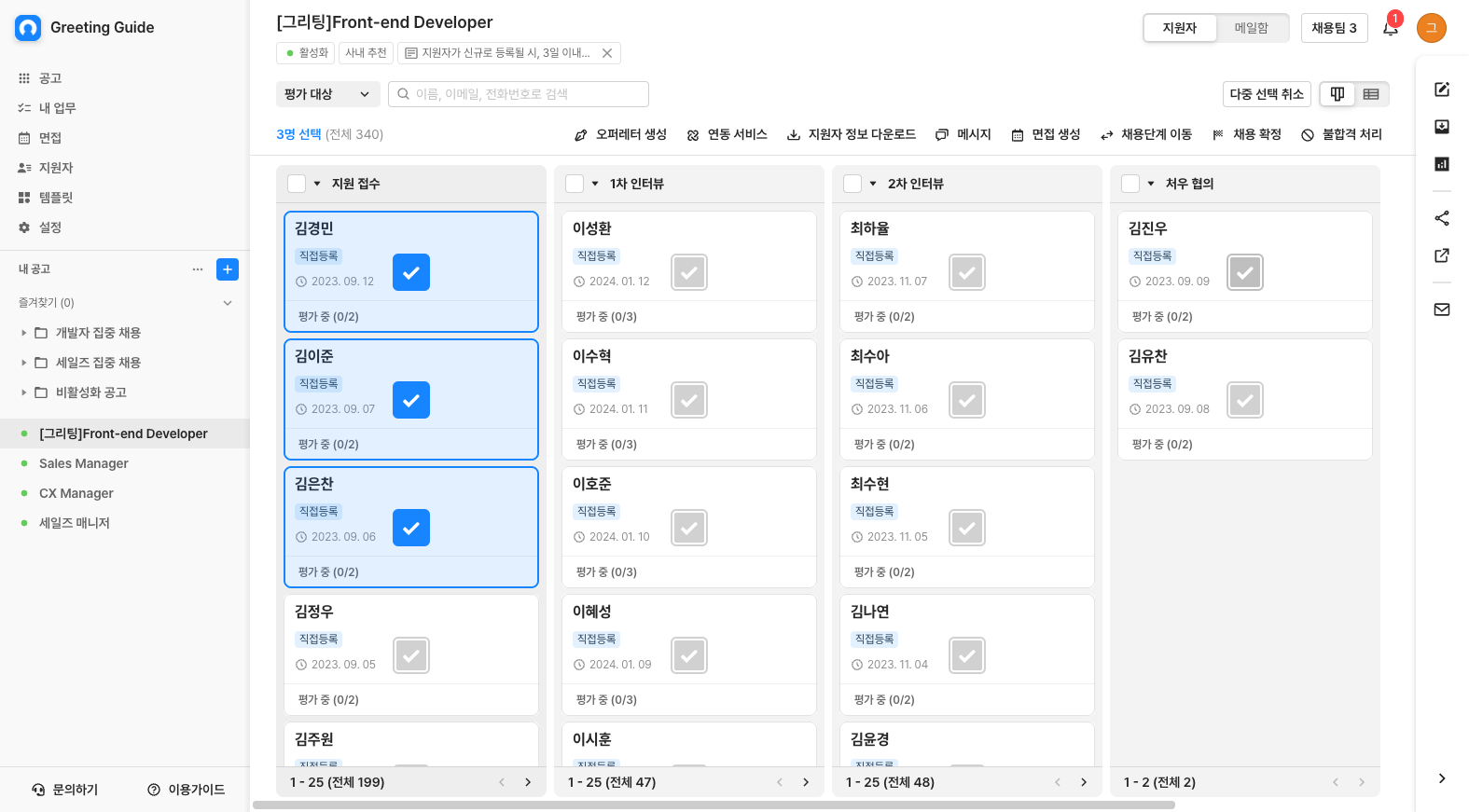Open external link icon in right sidebar
Image resolution: width=1469 pixels, height=812 pixels.
click(x=1442, y=255)
